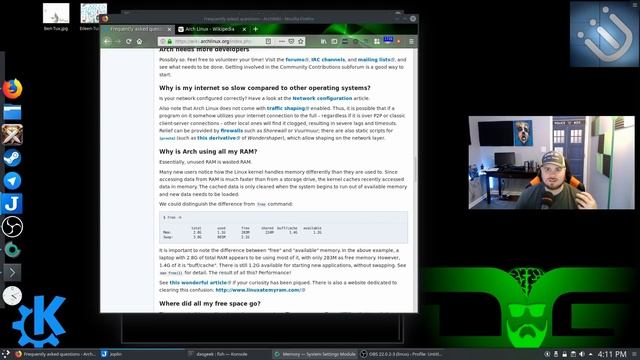640x360 pixels.
Task: Click the 4:11 PM clock
Action: pyautogui.click(x=612, y=354)
